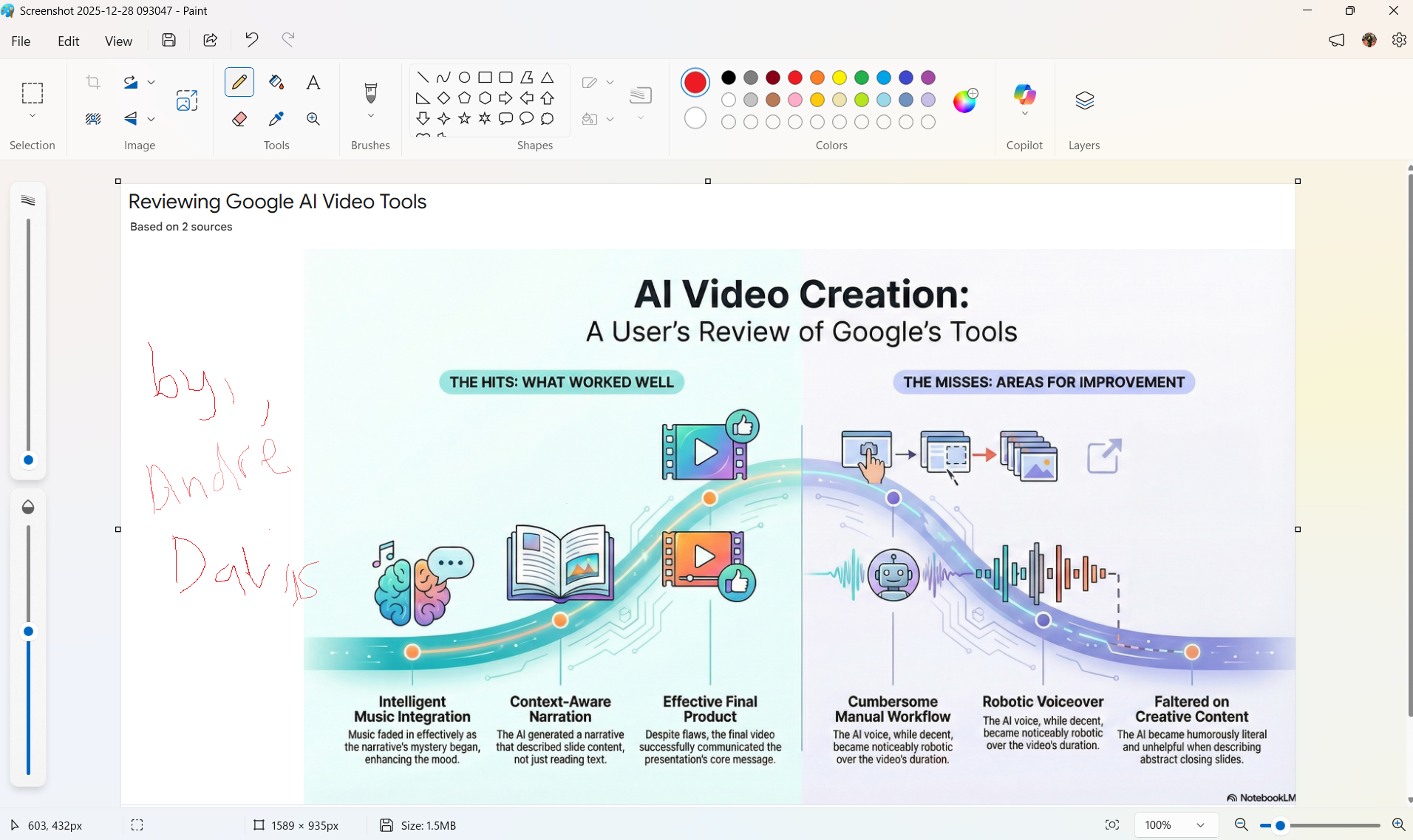Open the Edit menu
Screen dimensions: 1413x840
click(69, 41)
